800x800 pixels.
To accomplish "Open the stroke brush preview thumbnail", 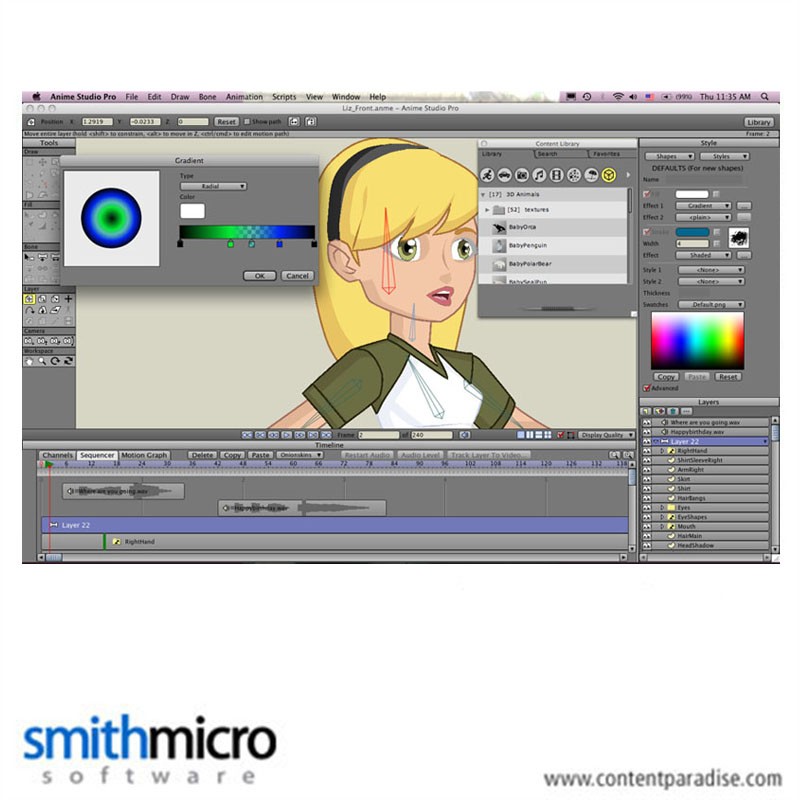I will [739, 238].
